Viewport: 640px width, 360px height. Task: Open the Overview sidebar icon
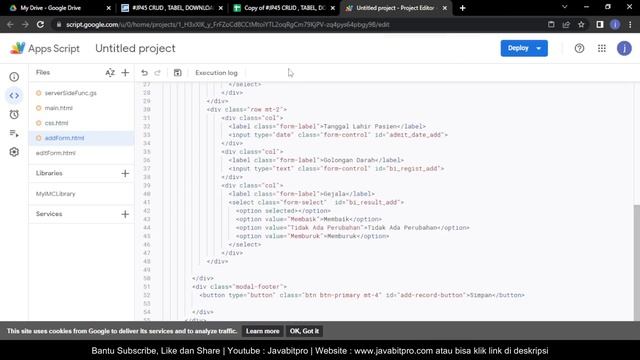tap(14, 77)
